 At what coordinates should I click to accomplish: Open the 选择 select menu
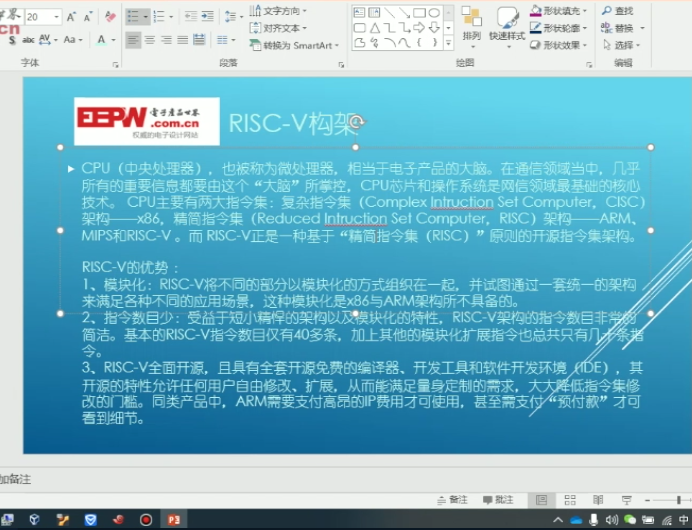point(621,45)
